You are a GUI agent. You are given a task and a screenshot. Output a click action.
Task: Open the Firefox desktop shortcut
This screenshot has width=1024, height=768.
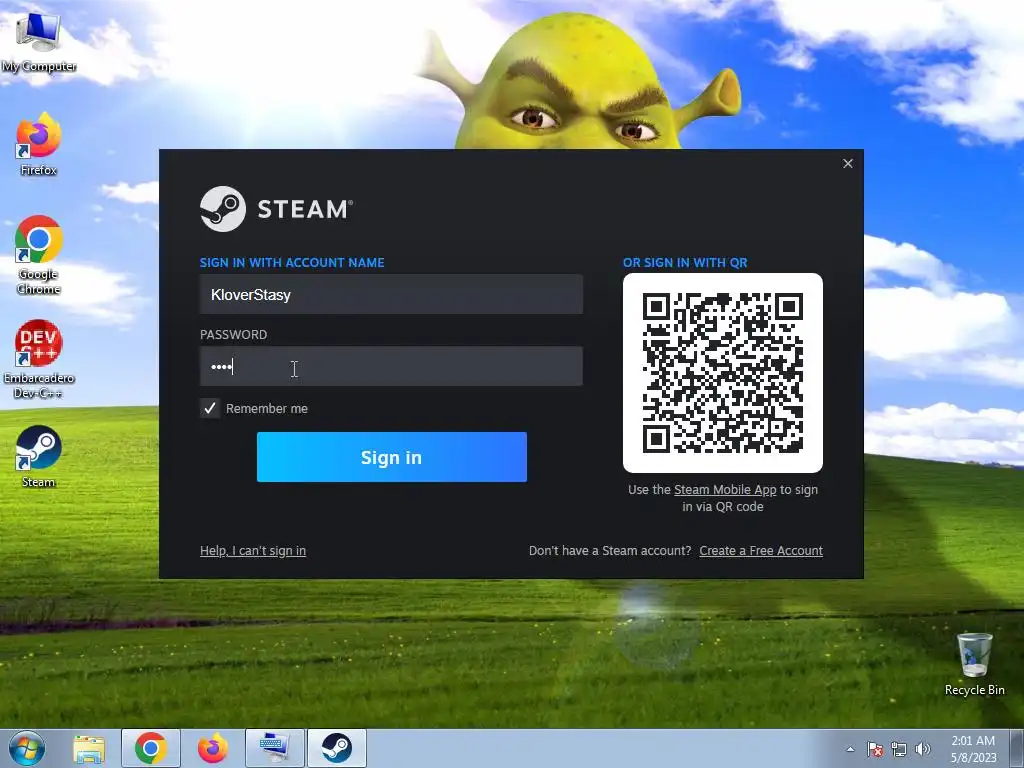[39, 144]
